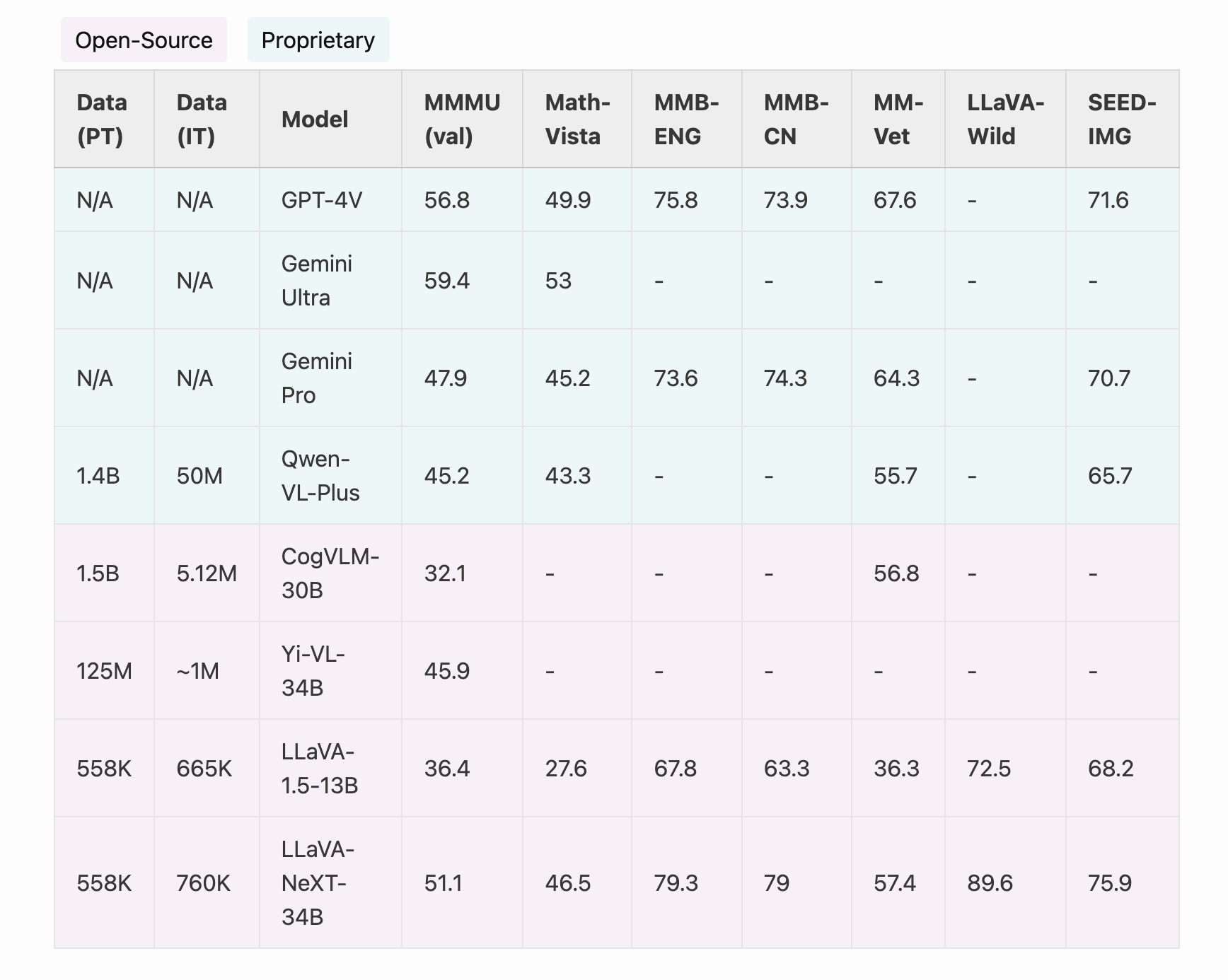Click the LLaVA-1.5-13B model cell
The width and height of the screenshot is (1228, 980).
tap(320, 769)
